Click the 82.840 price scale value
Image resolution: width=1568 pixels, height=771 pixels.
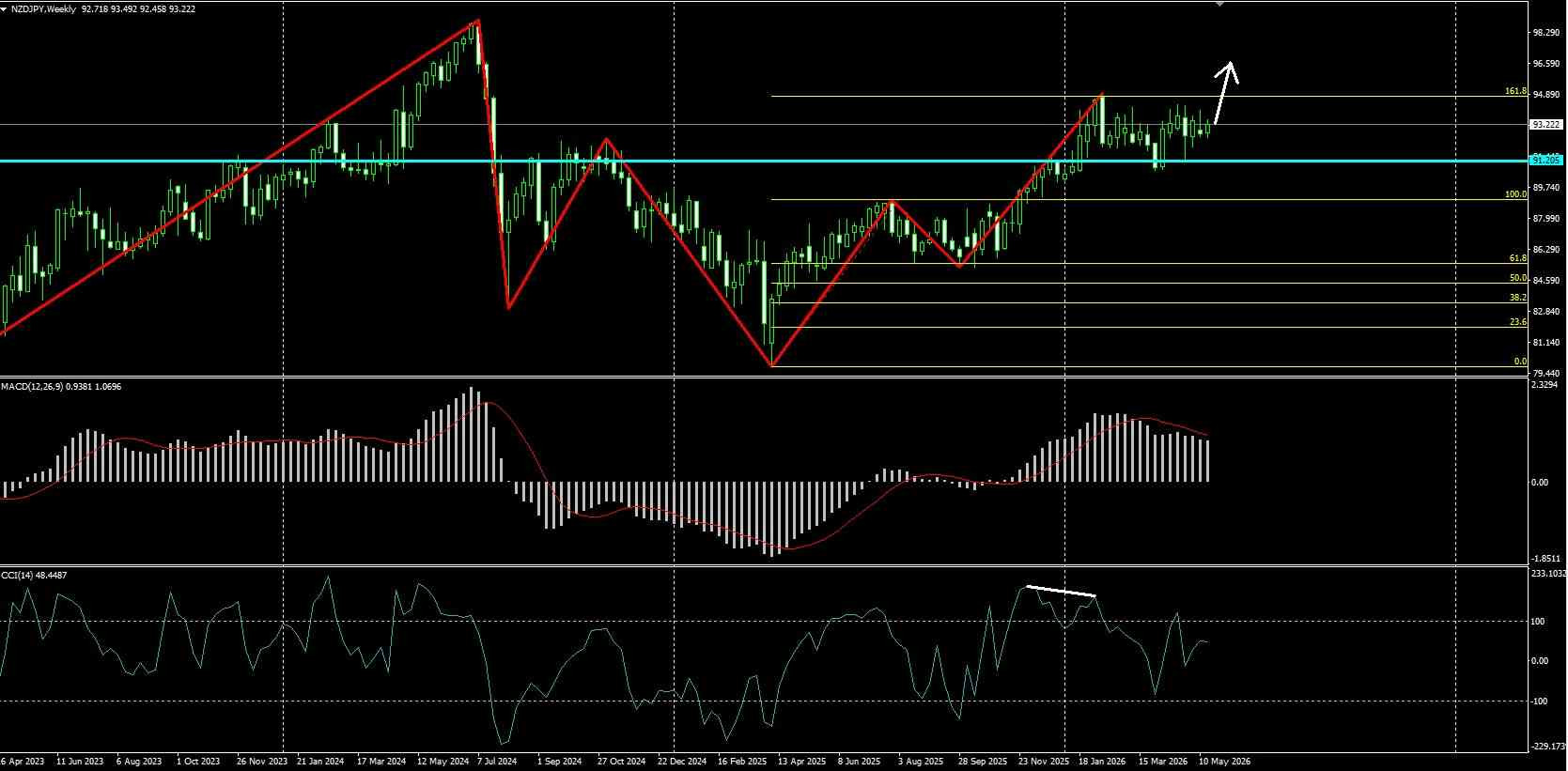click(x=1546, y=312)
